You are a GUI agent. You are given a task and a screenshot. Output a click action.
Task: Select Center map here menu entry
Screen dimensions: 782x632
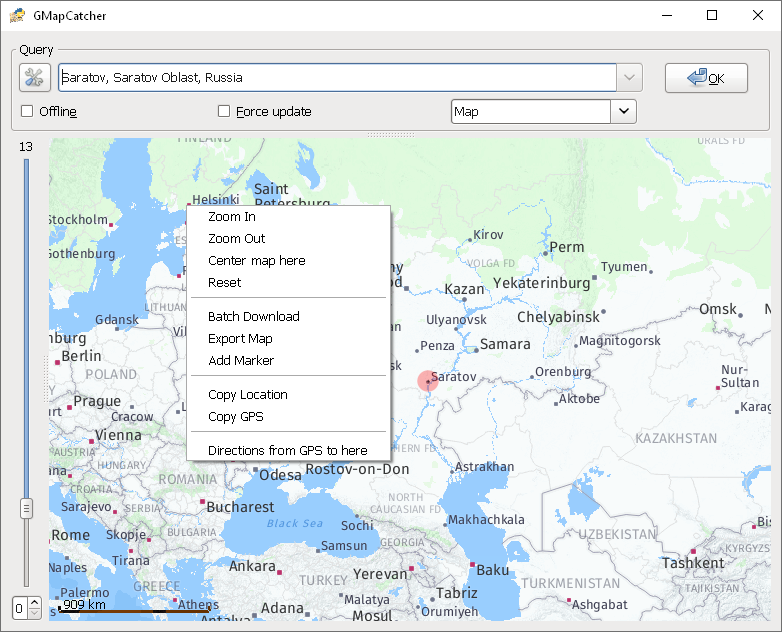click(x=288, y=260)
